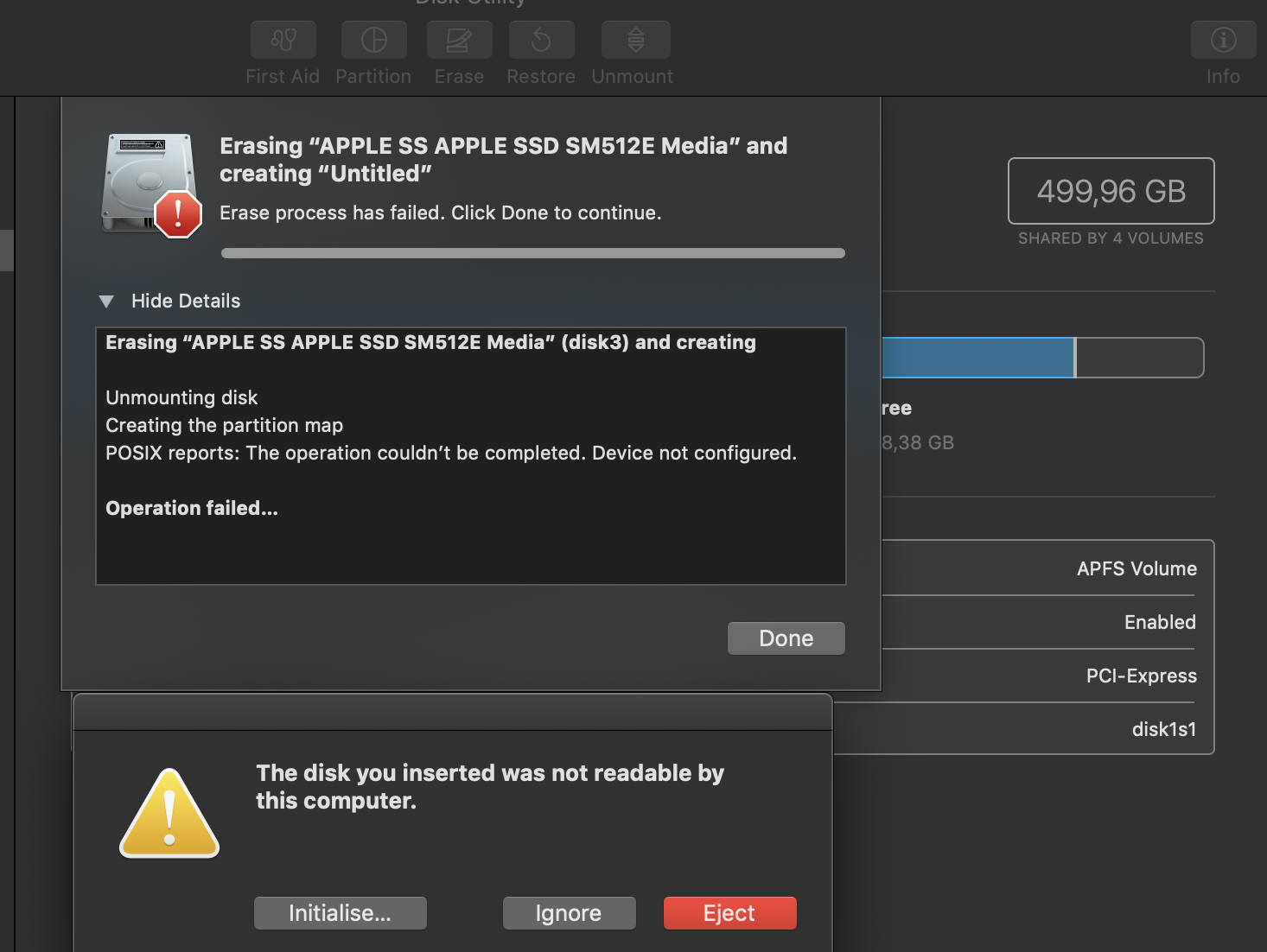This screenshot has height=952, width=1267.
Task: Click the Initialise... button
Action: (341, 913)
